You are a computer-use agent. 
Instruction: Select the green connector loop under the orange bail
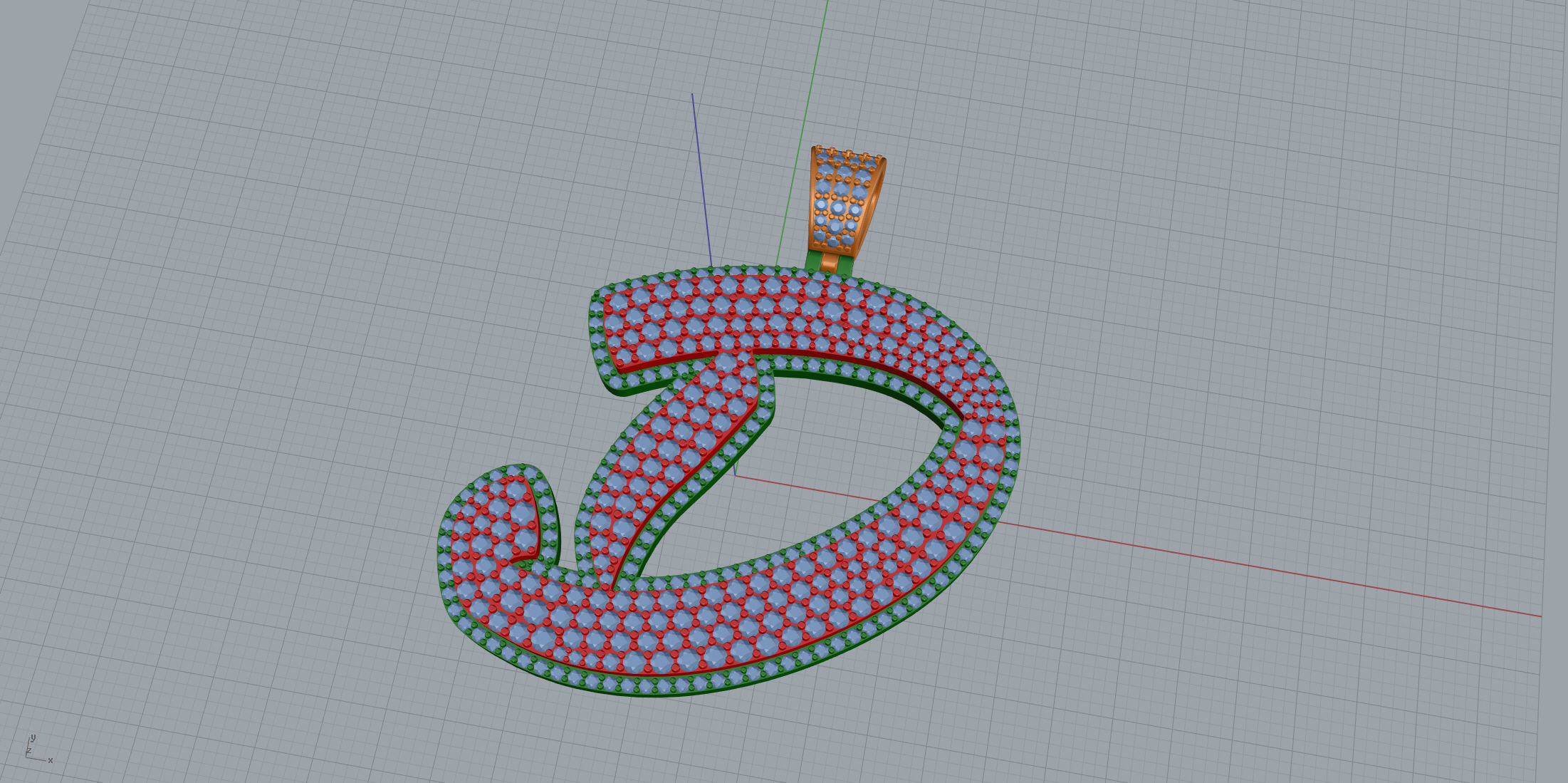point(828,262)
